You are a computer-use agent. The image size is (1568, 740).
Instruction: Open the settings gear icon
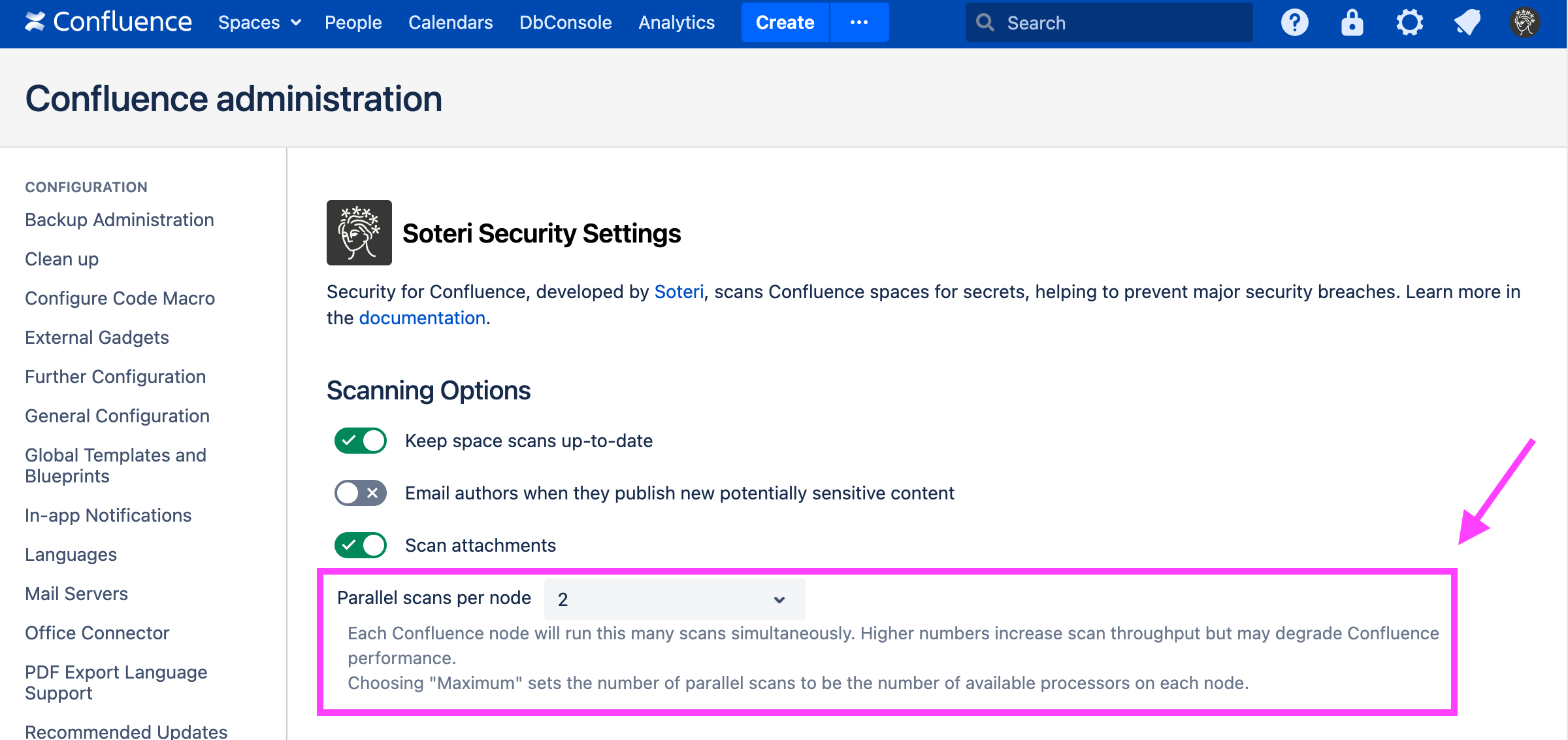pyautogui.click(x=1409, y=23)
